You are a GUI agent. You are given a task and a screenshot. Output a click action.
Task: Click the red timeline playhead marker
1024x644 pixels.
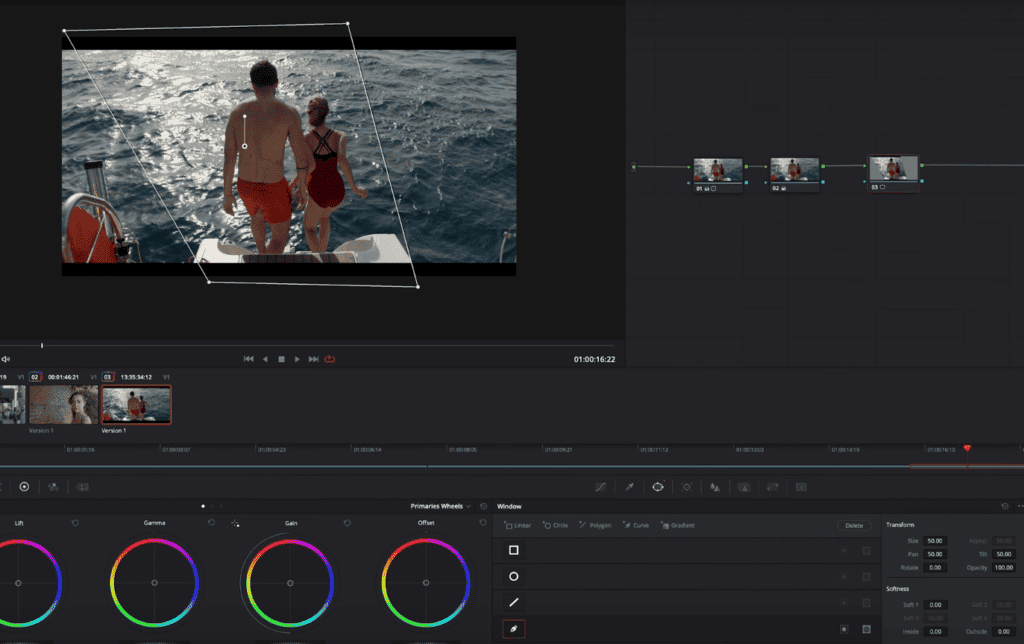pyautogui.click(x=967, y=448)
